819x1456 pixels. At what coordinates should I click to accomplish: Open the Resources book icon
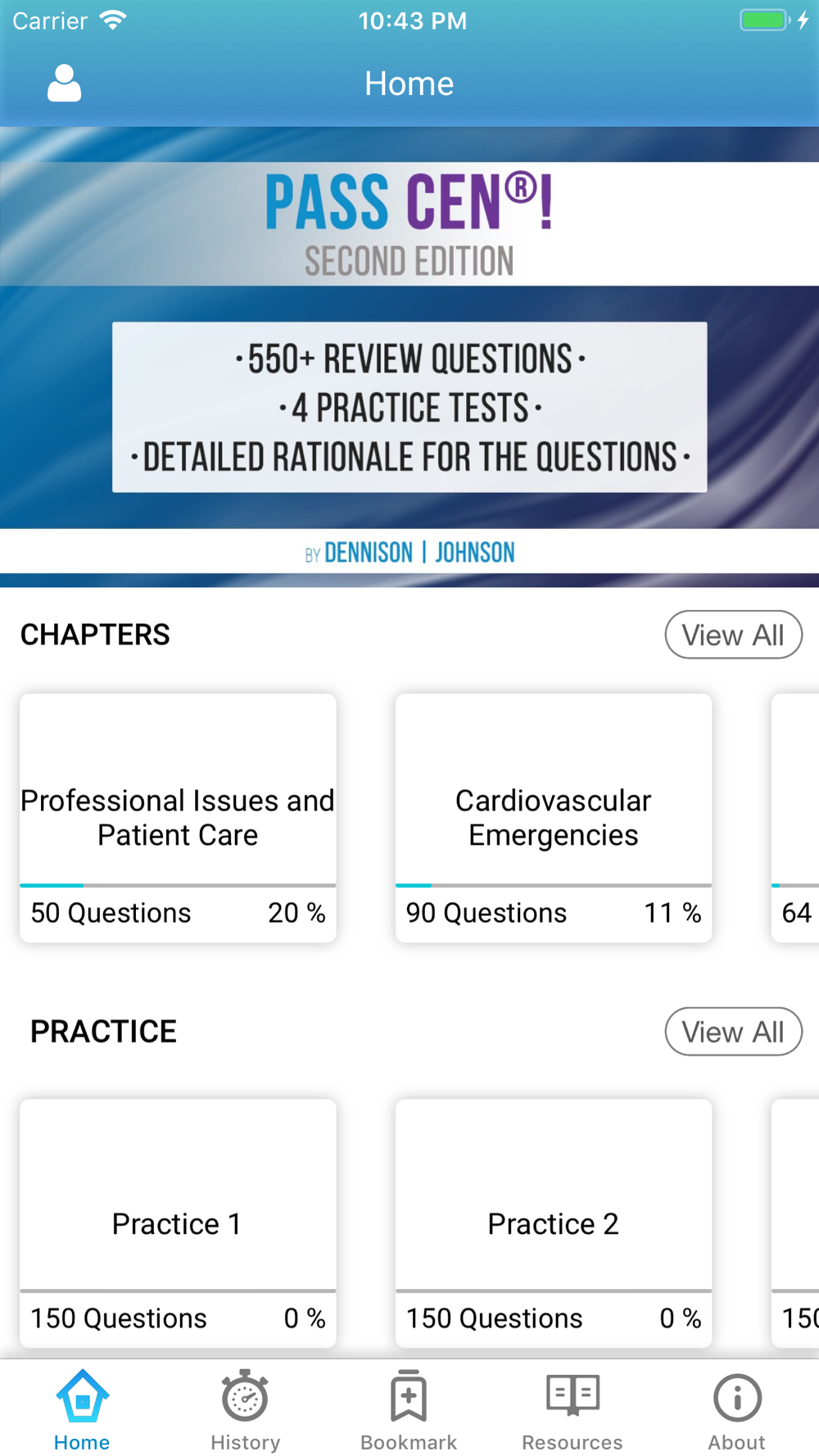572,1395
